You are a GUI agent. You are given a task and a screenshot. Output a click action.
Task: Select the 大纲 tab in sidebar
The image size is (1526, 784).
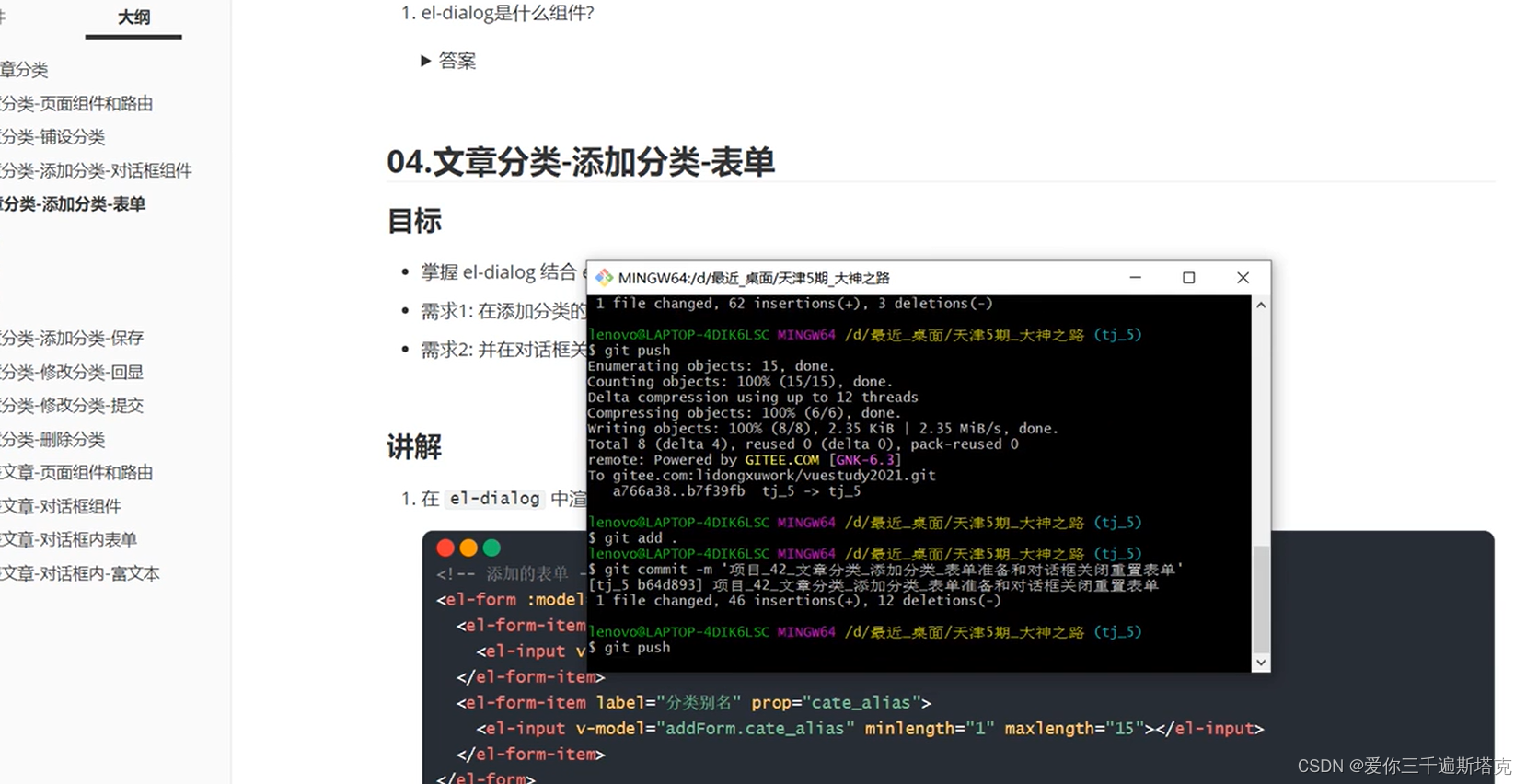(133, 17)
